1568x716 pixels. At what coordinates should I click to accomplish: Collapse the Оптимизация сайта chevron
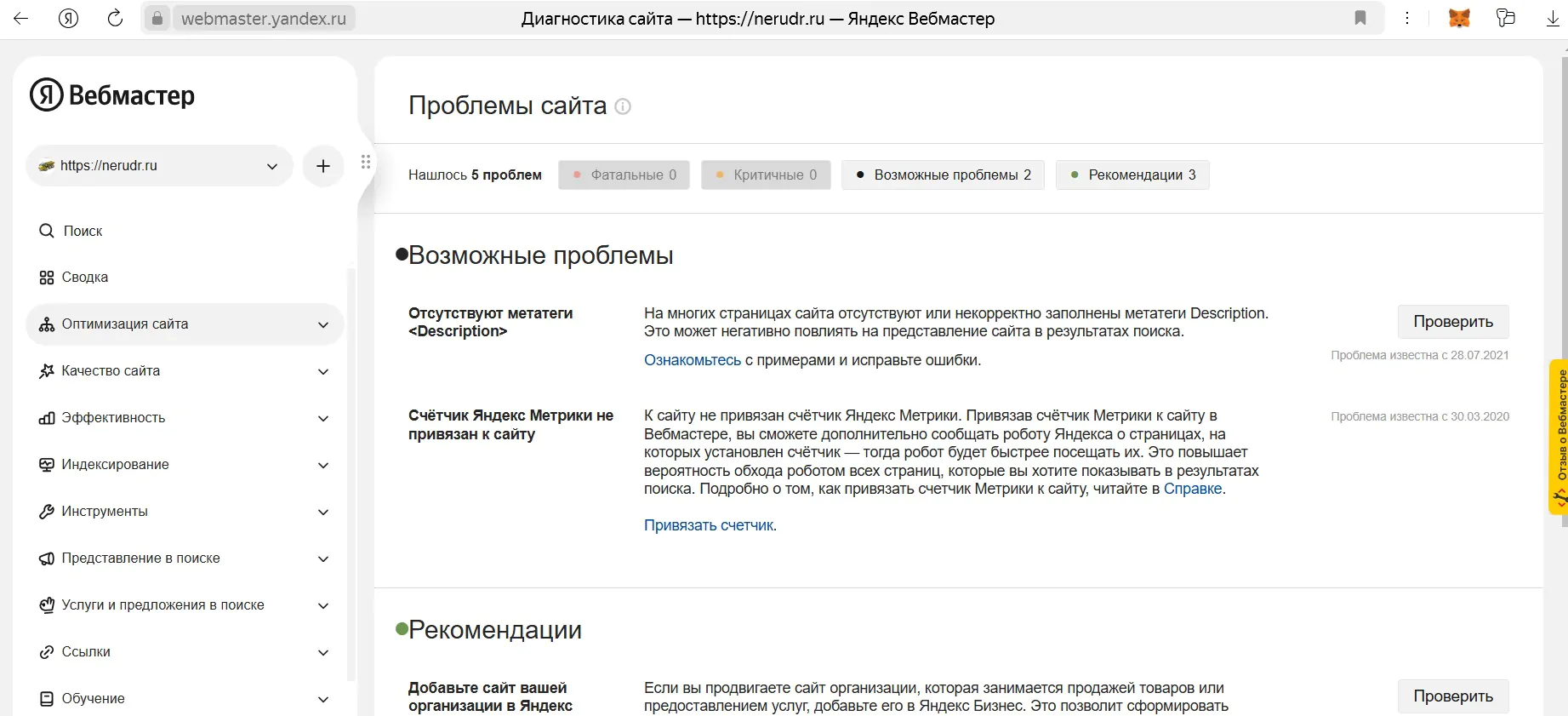point(323,324)
